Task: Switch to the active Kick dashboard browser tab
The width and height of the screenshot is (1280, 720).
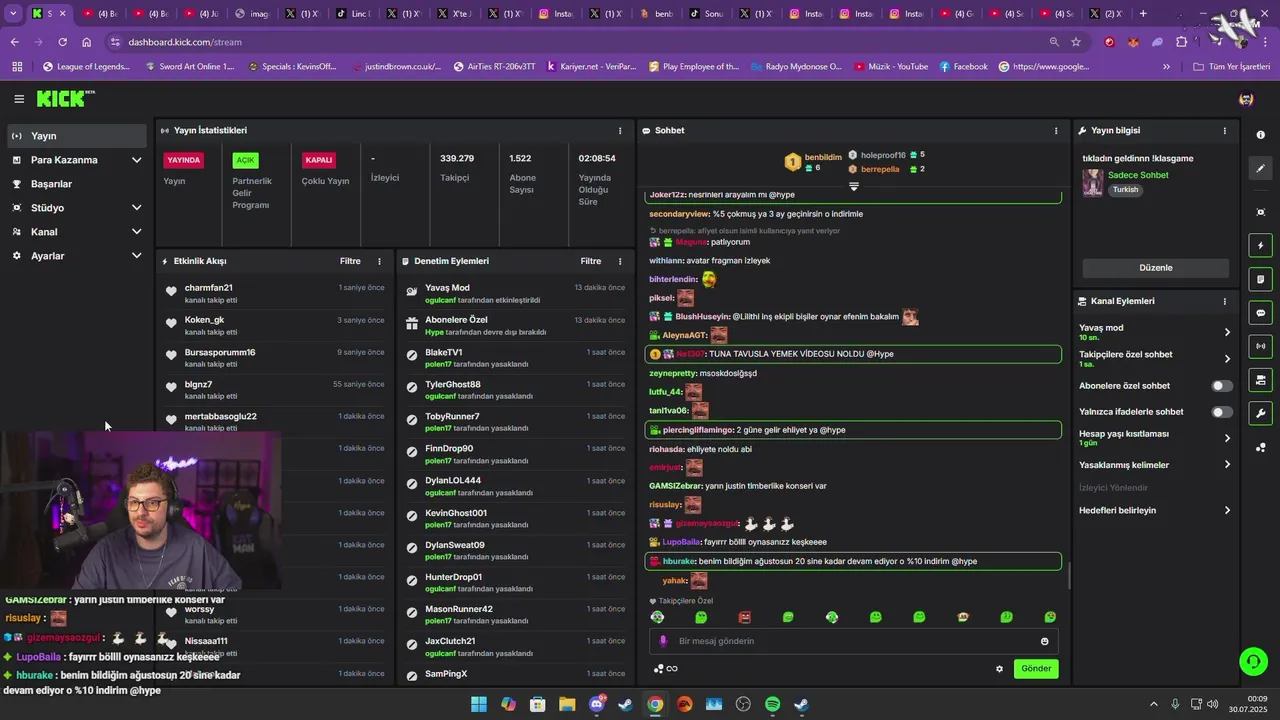Action: (48, 14)
